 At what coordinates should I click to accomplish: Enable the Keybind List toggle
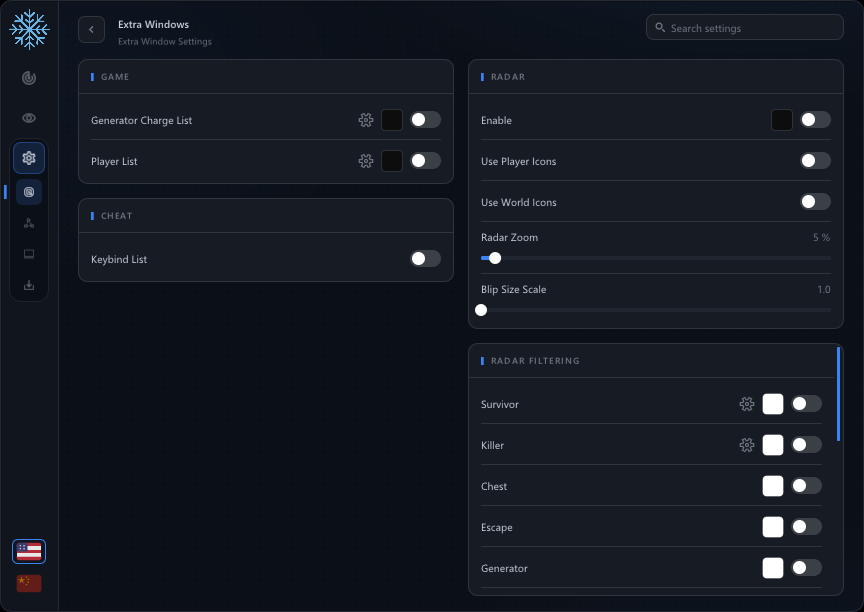425,259
